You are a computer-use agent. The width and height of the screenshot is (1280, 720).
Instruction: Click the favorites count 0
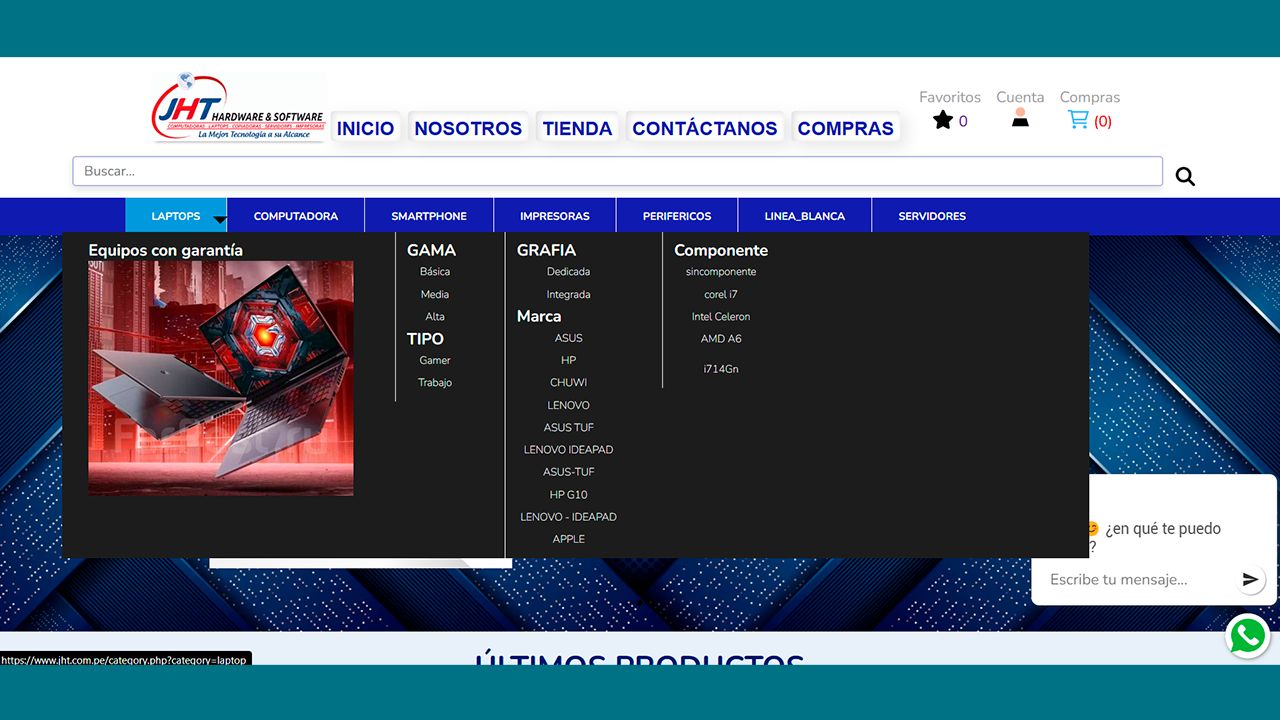point(963,122)
